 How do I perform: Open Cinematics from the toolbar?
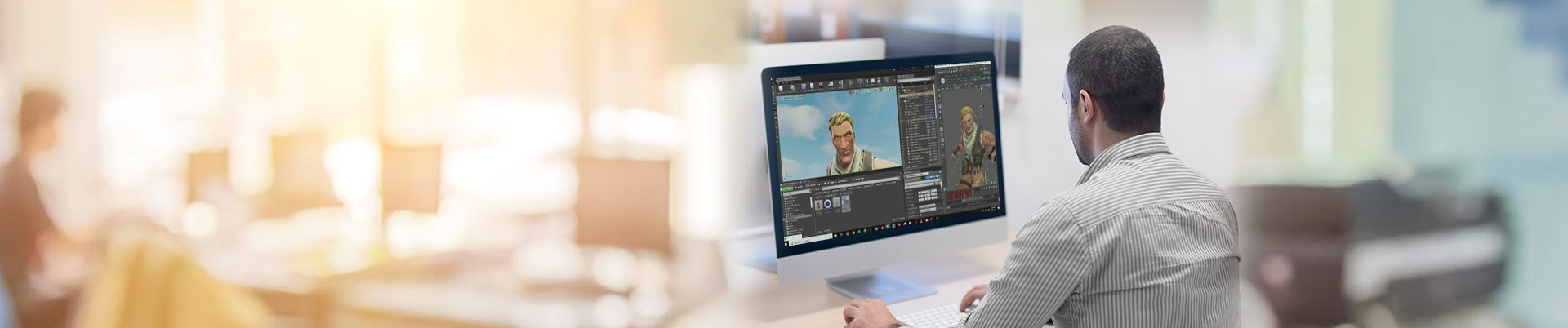[x=841, y=83]
